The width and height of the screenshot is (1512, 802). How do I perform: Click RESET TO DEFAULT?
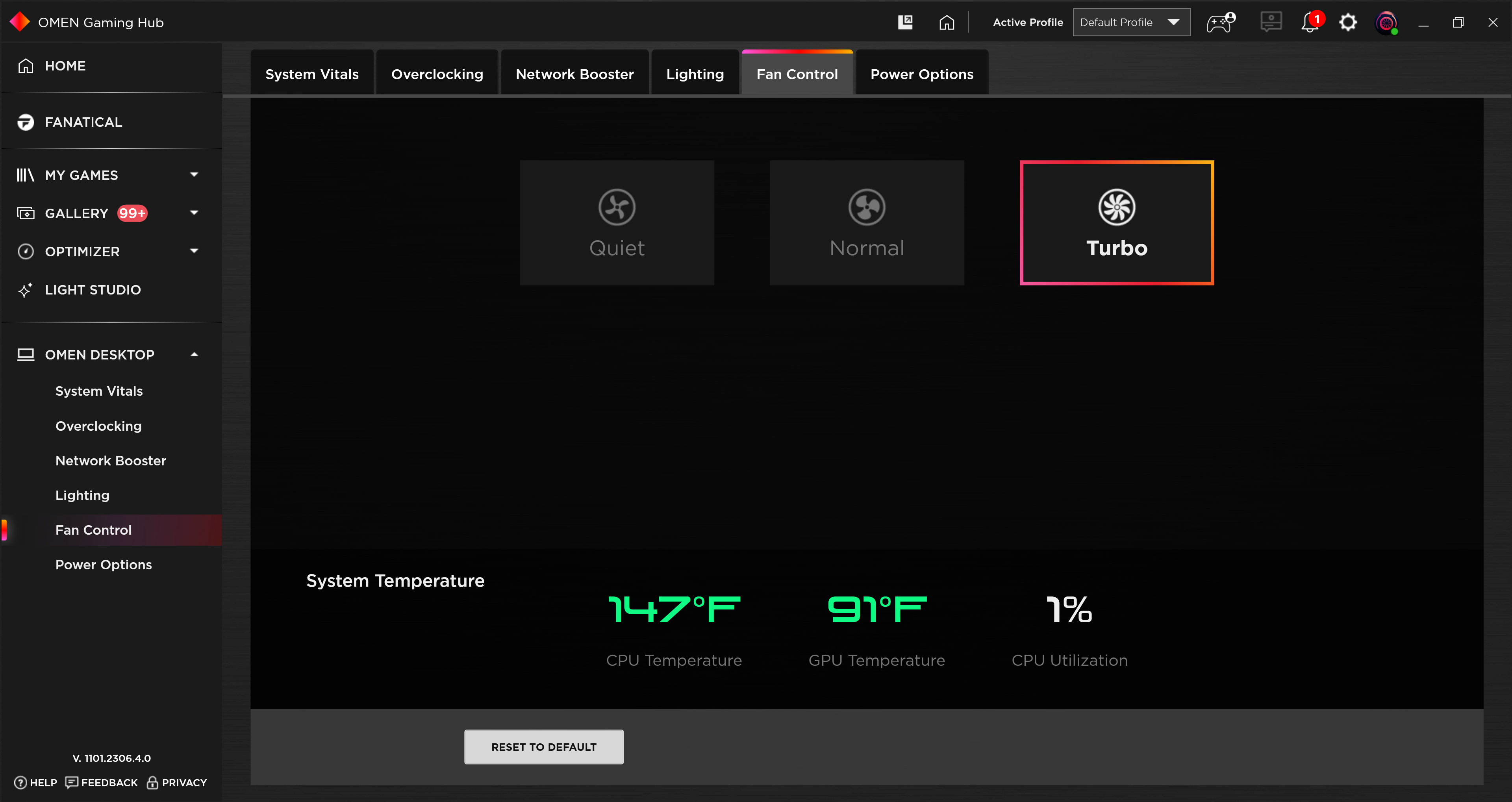(543, 747)
